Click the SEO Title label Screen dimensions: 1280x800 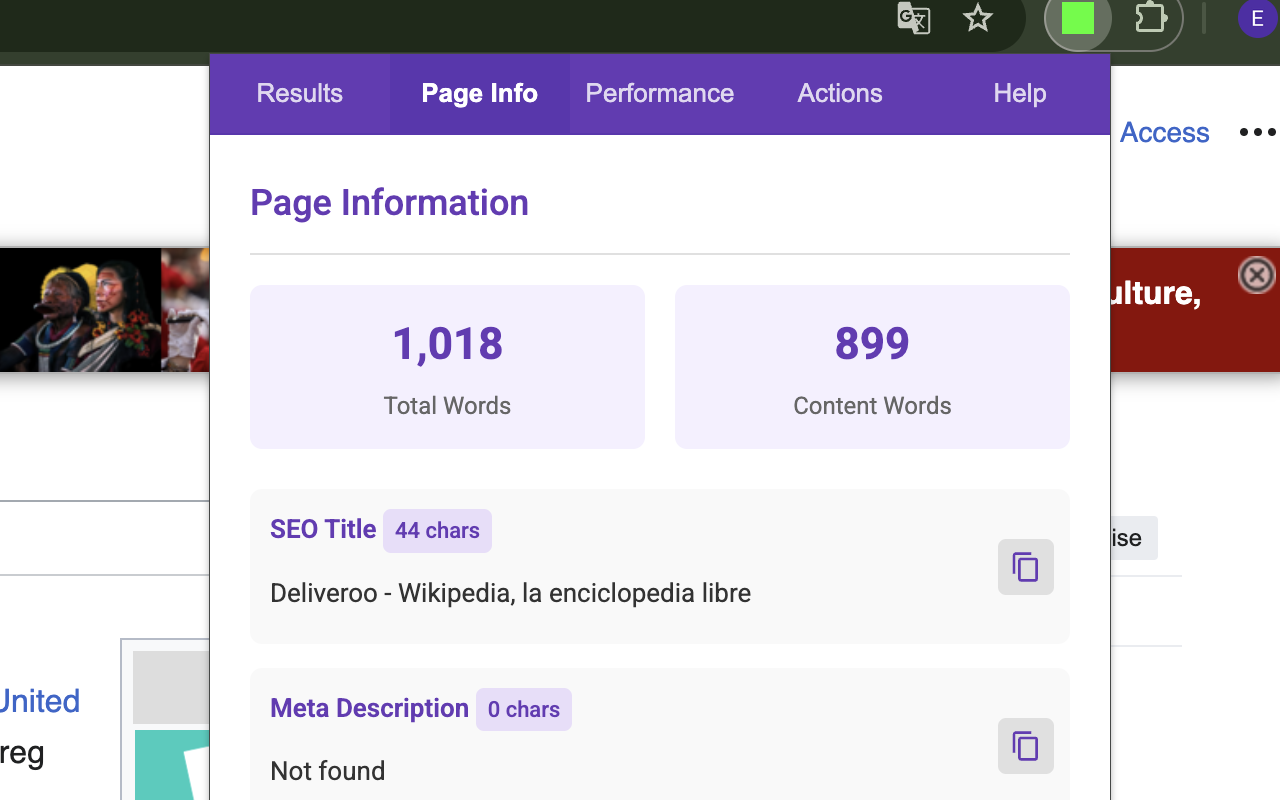(x=323, y=529)
